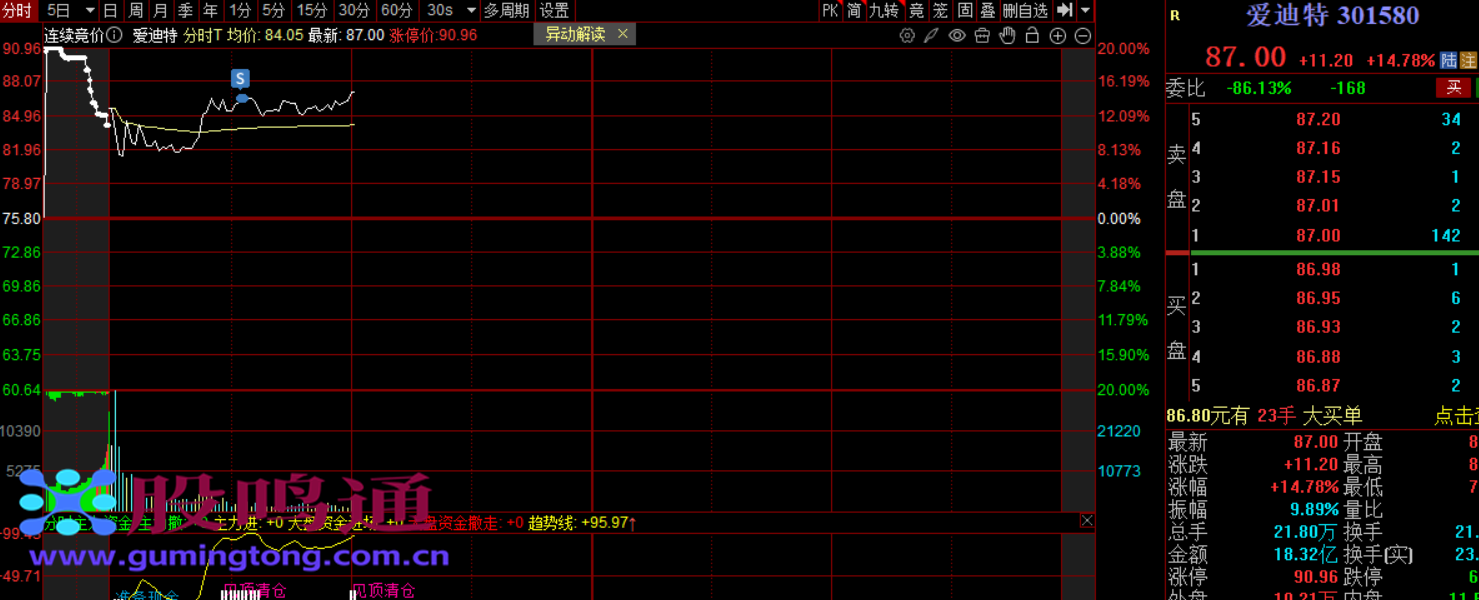Click the orange 注 tag icon
Viewport: 1479px width, 600px height.
coord(1467,60)
